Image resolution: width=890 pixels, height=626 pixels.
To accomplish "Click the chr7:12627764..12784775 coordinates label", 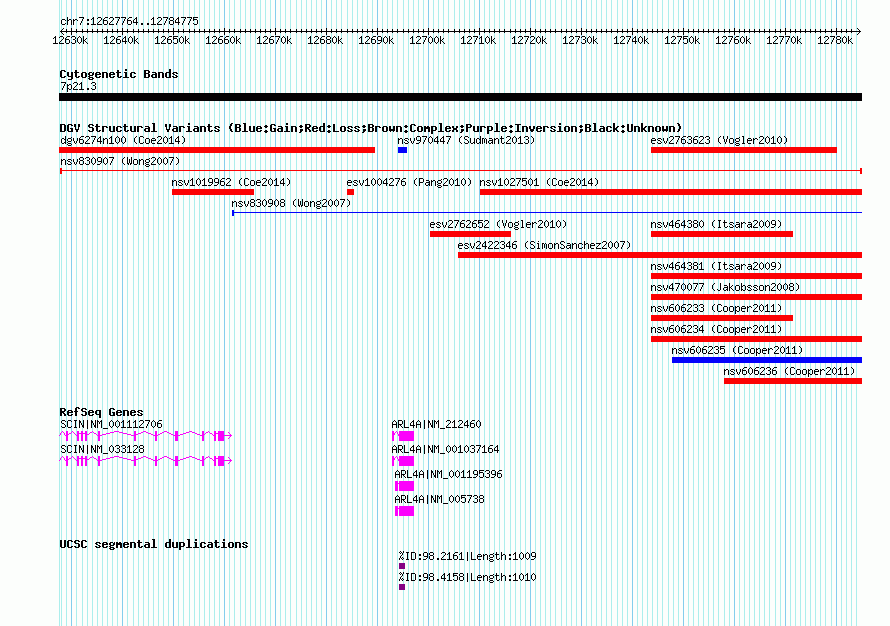I will [x=129, y=21].
